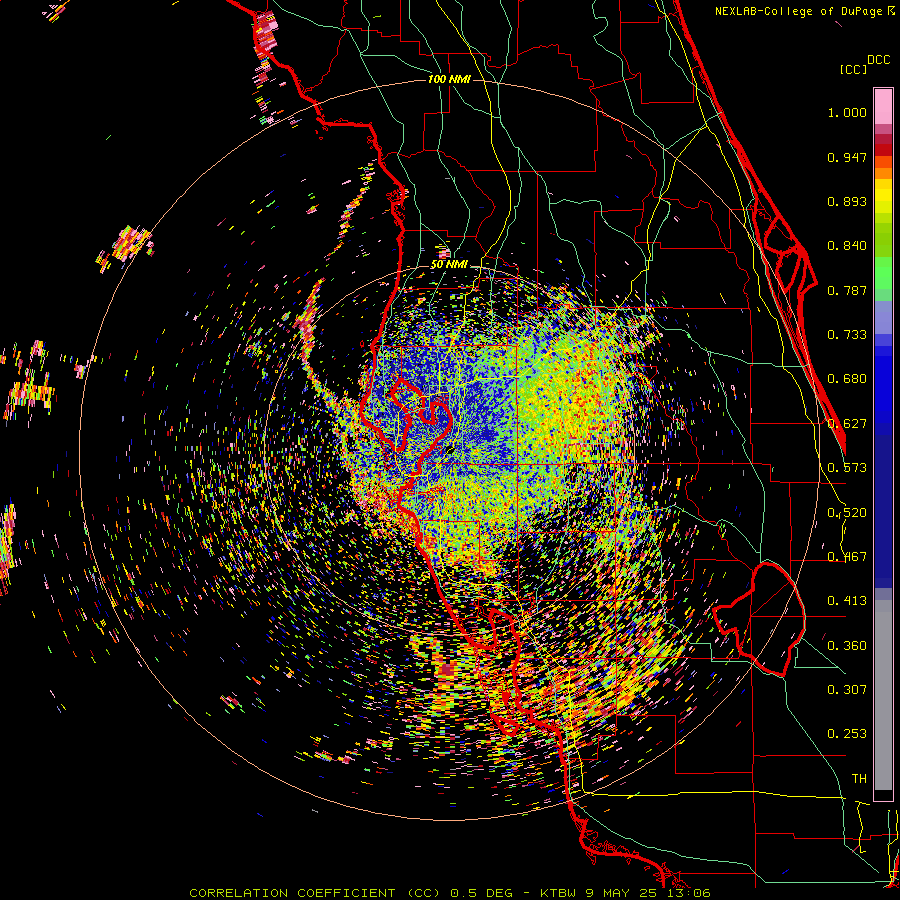Click the 0.253 scale value
This screenshot has height=900, width=900.
847,734
